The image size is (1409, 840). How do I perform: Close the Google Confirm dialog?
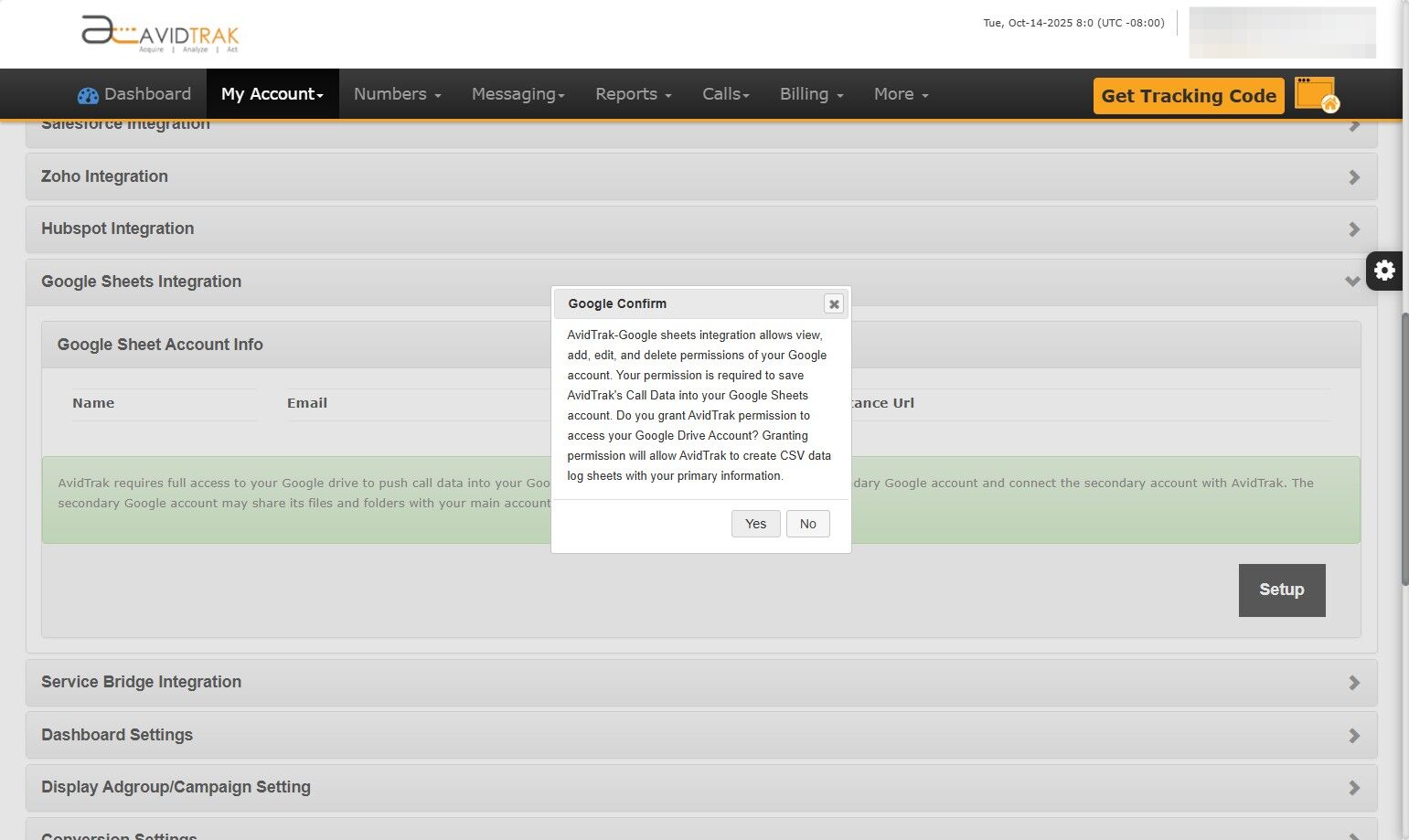pyautogui.click(x=834, y=303)
